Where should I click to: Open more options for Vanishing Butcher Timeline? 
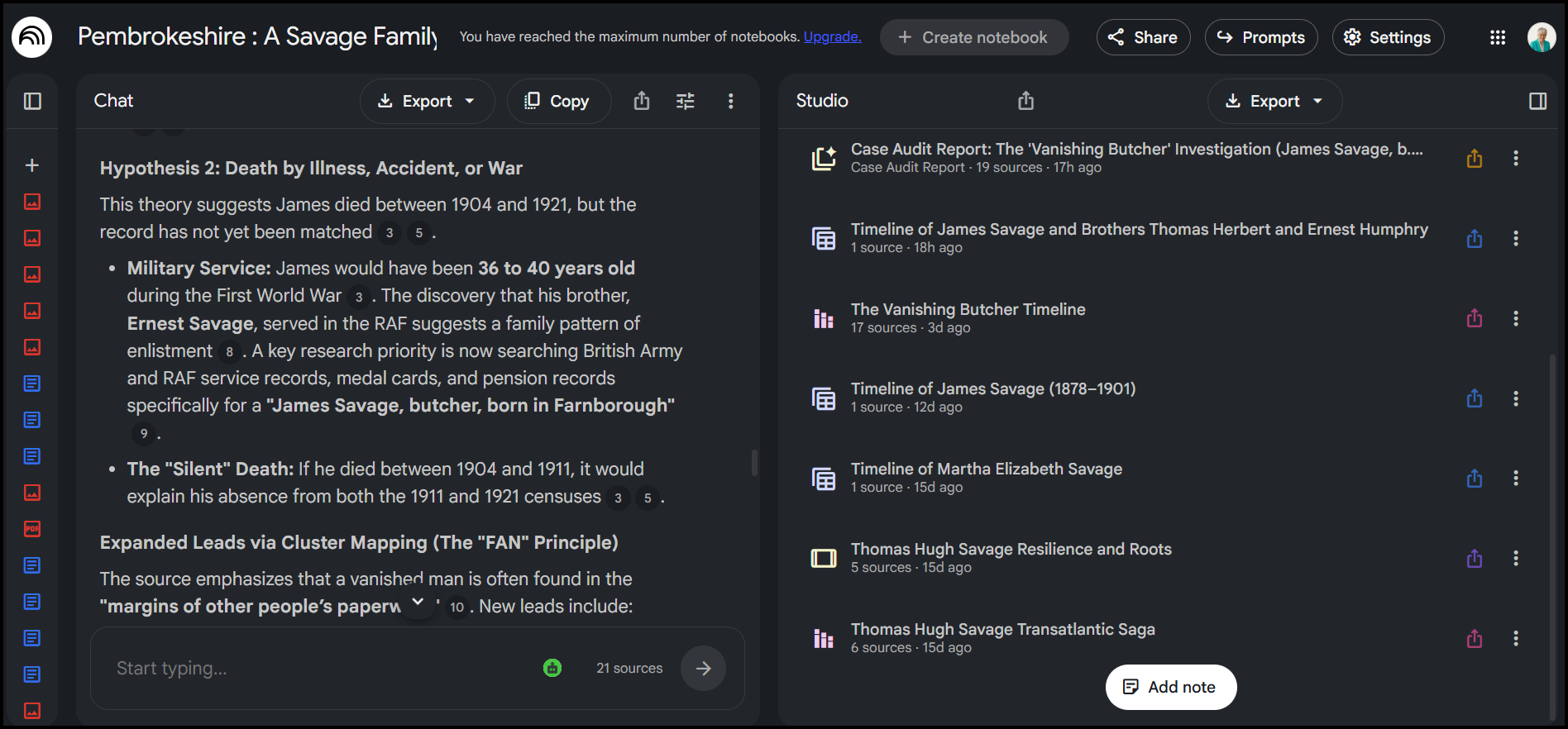(1516, 318)
